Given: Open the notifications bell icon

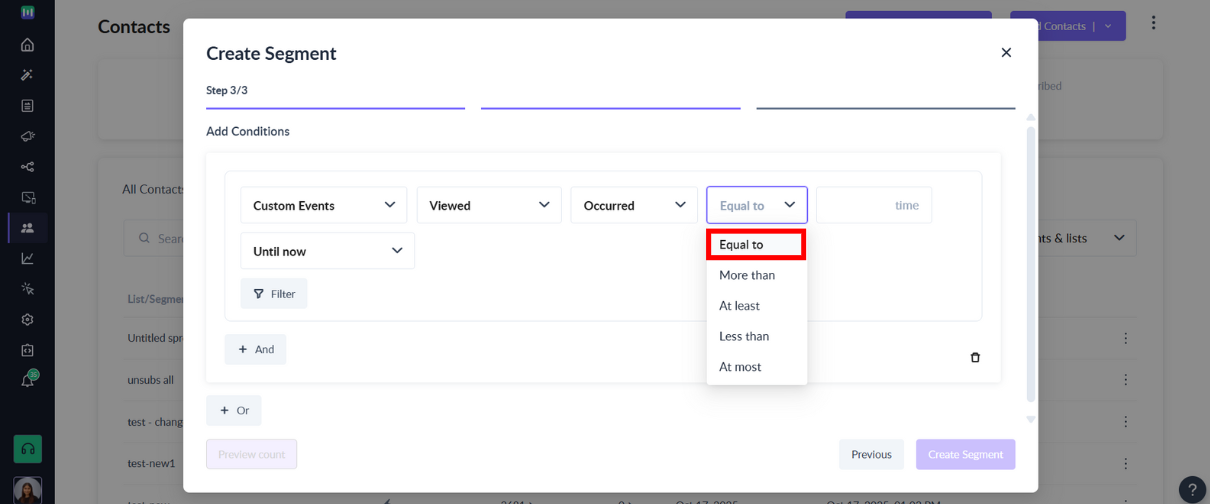Looking at the screenshot, I should 27,381.
